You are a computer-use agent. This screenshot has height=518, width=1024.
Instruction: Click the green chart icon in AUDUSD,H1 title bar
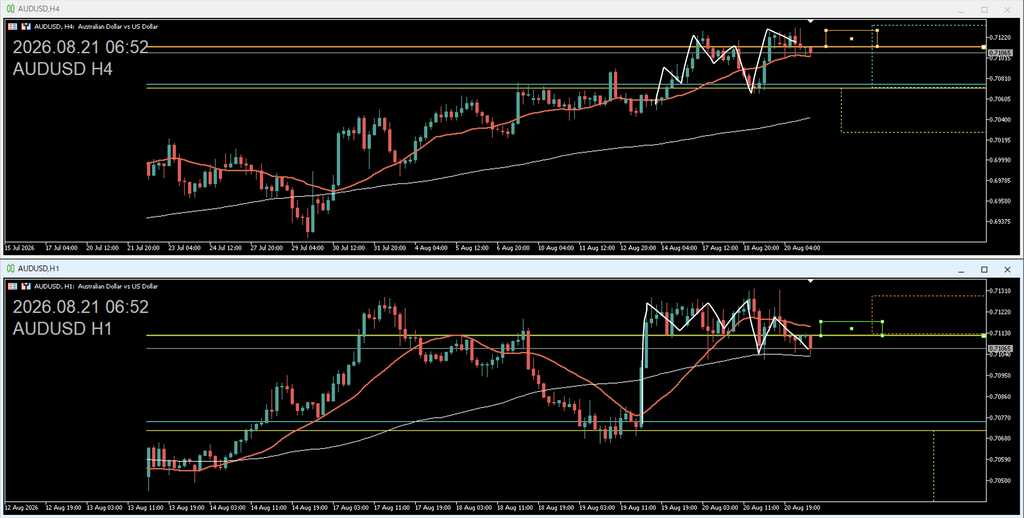pyautogui.click(x=10, y=268)
